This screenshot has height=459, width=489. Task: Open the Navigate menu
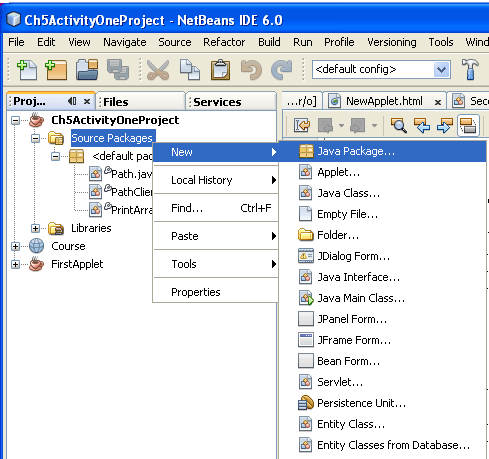(x=125, y=42)
